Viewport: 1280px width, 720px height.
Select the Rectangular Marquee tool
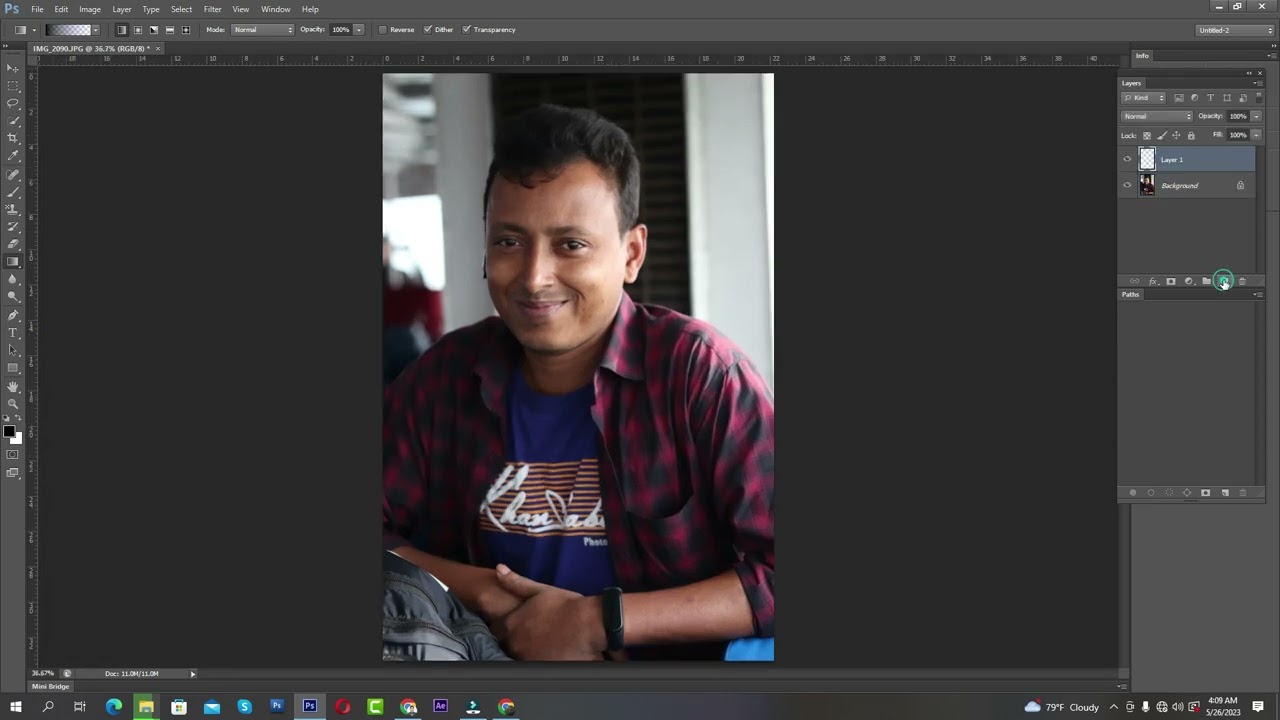[13, 86]
